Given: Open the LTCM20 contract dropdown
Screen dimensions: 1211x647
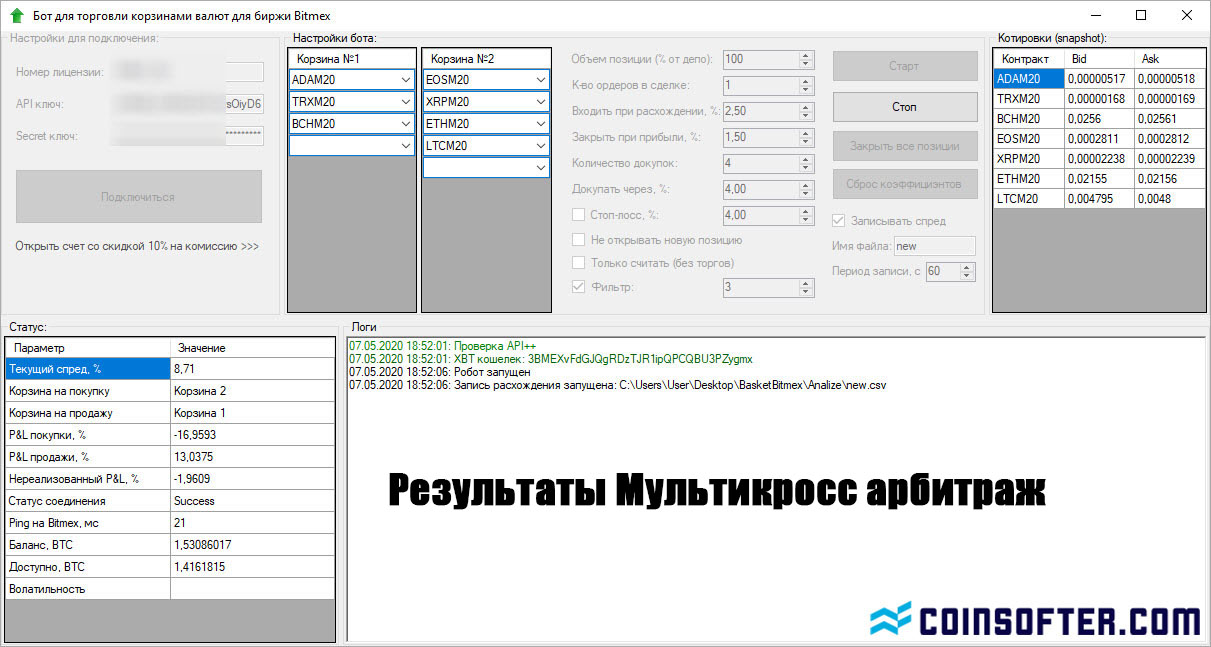Looking at the screenshot, I should point(540,146).
